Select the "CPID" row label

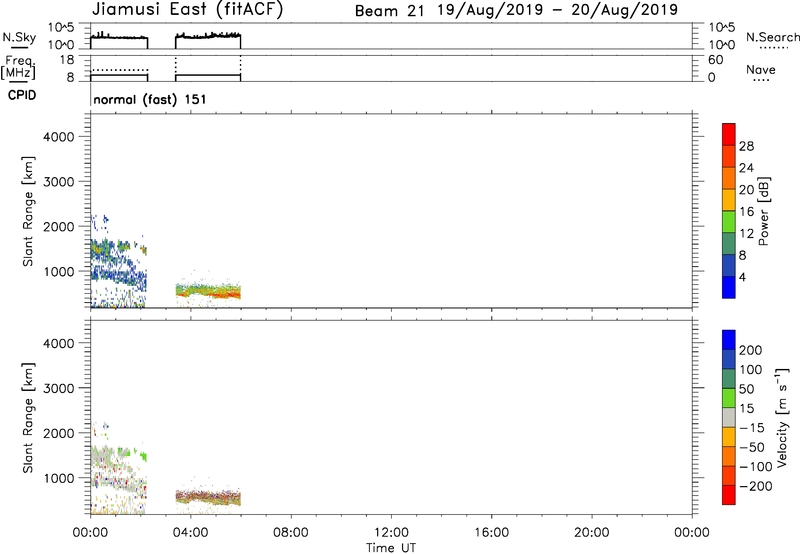tap(22, 95)
